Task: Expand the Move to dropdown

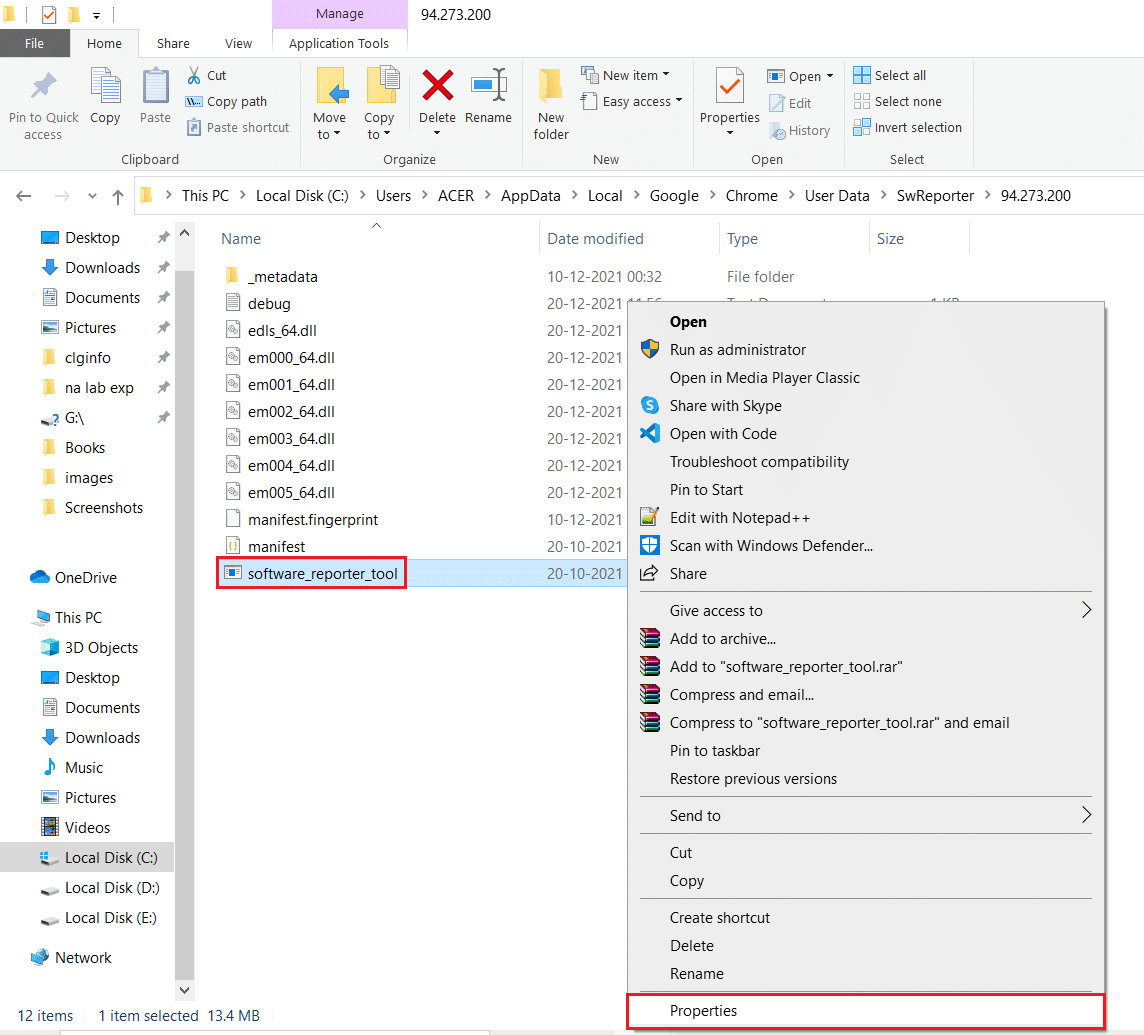Action: (x=329, y=134)
